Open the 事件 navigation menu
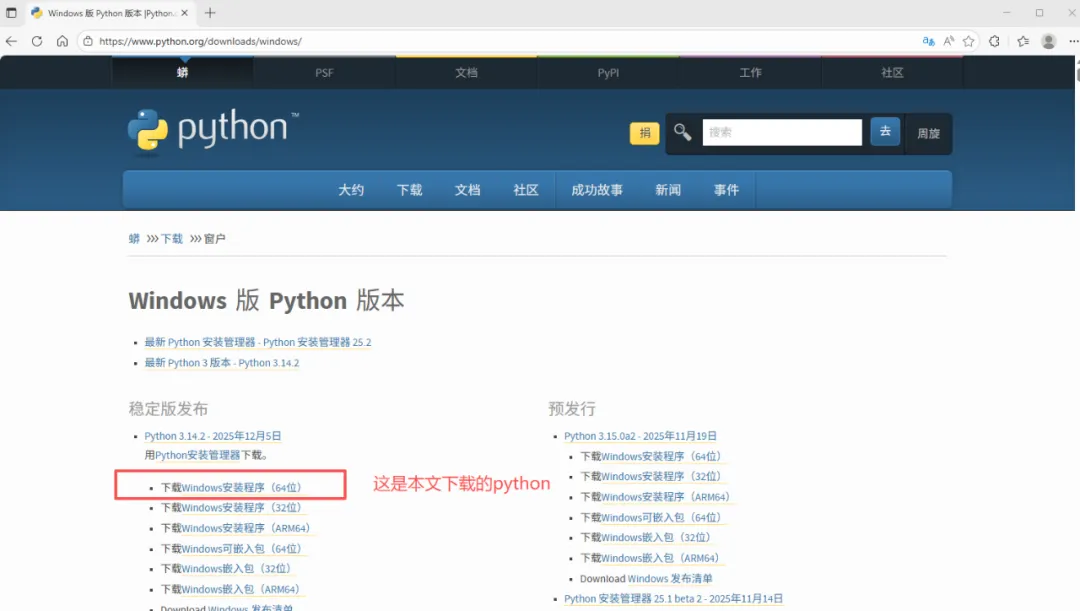Screen dimensions: 1080x611 (x=726, y=190)
